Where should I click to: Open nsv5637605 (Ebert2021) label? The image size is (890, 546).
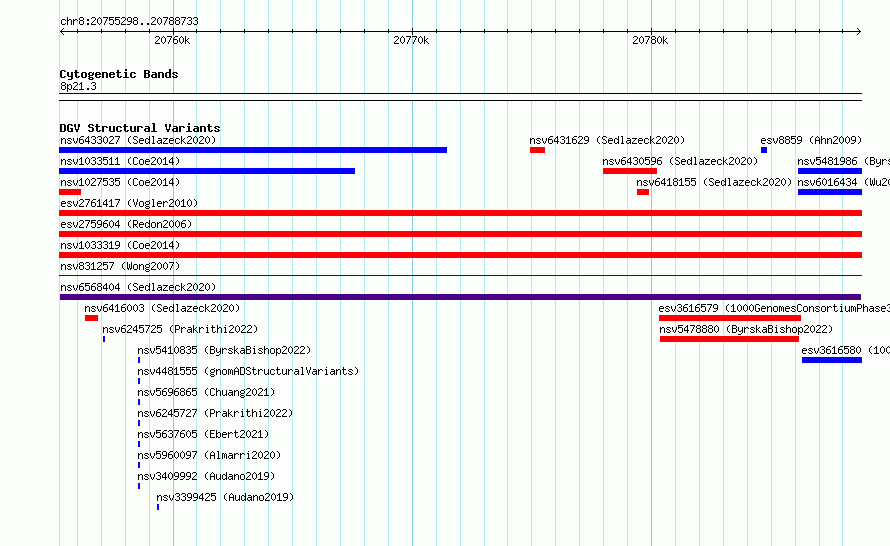click(x=203, y=434)
